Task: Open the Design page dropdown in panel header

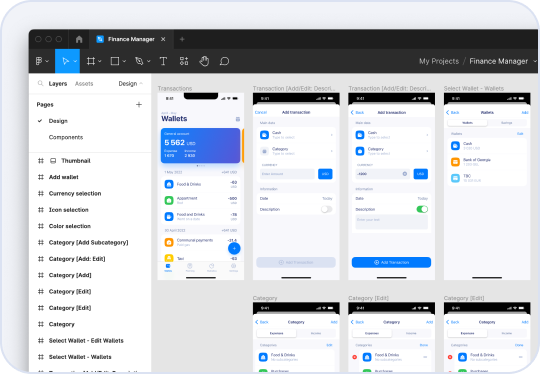Action: point(131,84)
